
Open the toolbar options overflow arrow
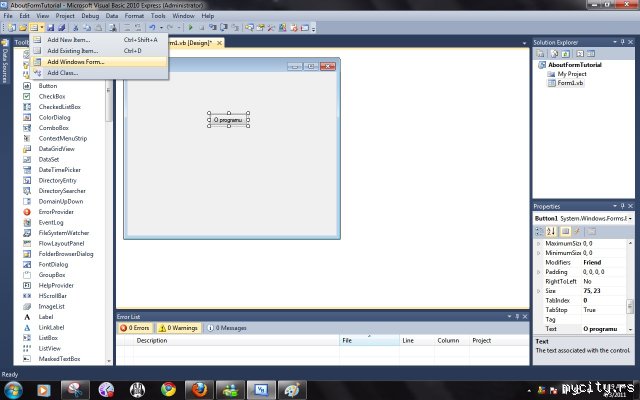313,28
